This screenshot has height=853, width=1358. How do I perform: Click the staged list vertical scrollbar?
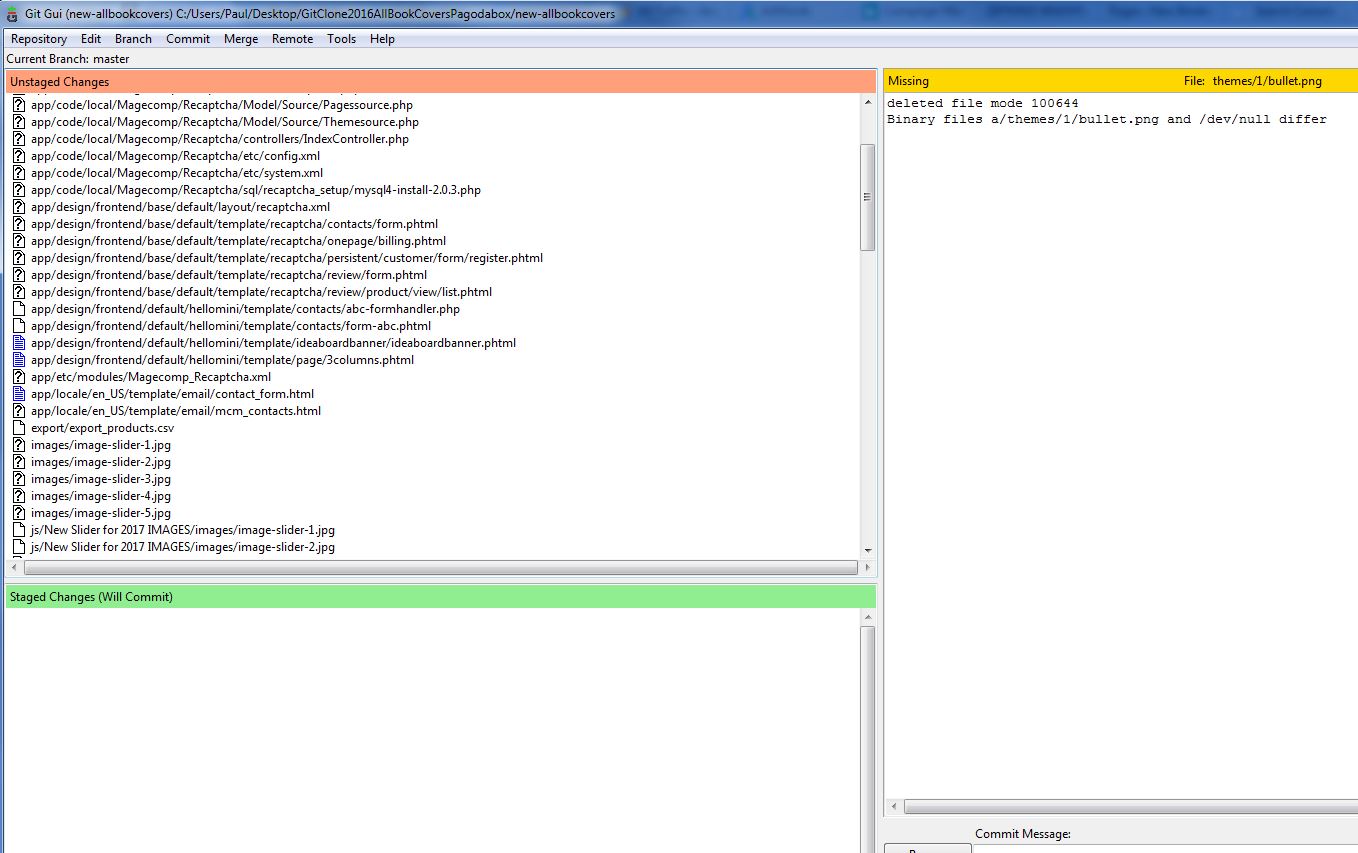point(868,738)
